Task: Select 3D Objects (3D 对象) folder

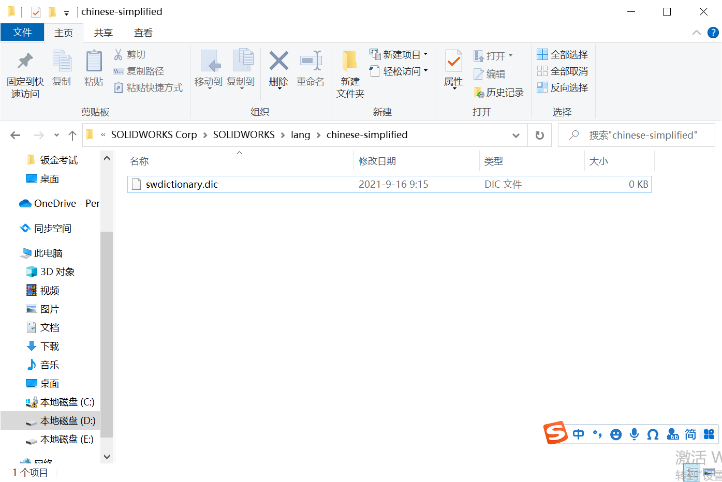Action: pos(51,272)
